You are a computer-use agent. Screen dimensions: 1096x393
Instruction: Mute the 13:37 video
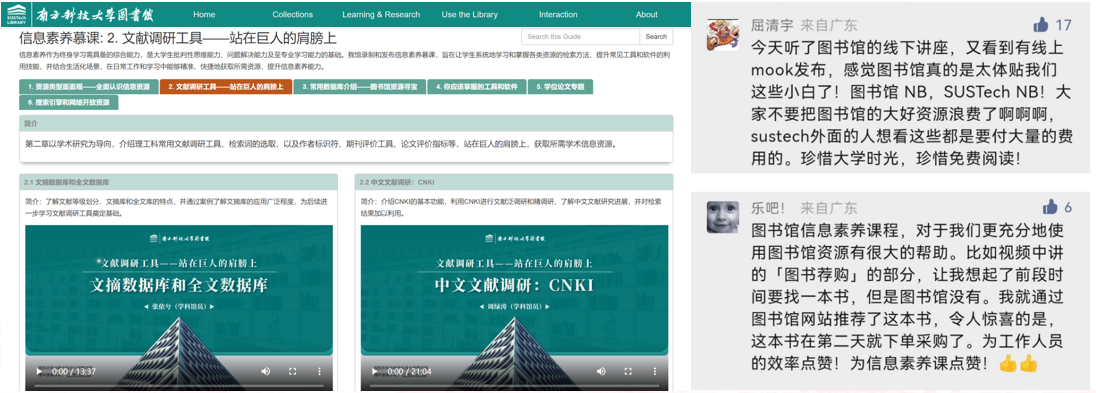click(x=266, y=371)
